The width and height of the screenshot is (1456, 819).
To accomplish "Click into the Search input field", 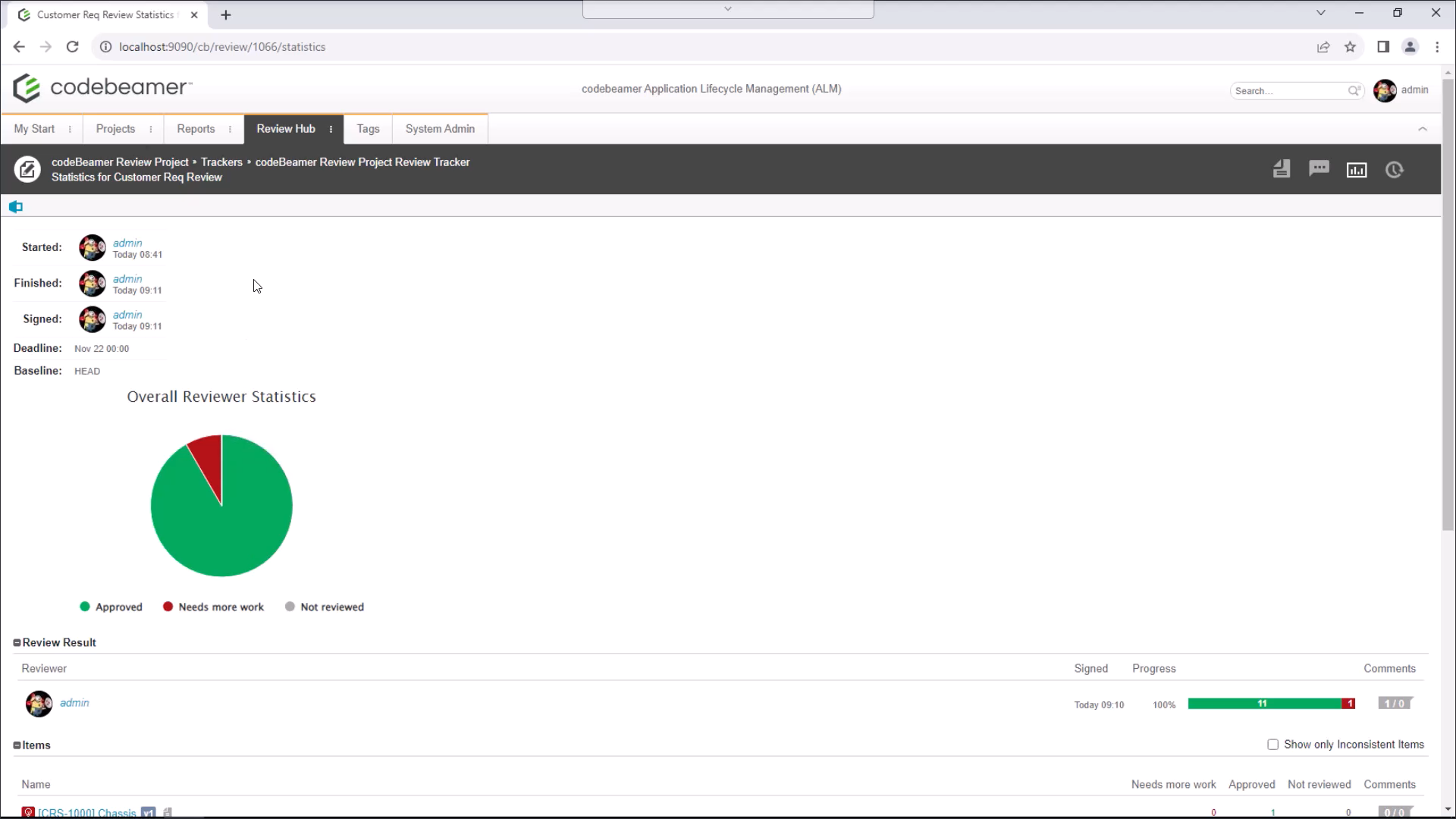I will point(1289,91).
